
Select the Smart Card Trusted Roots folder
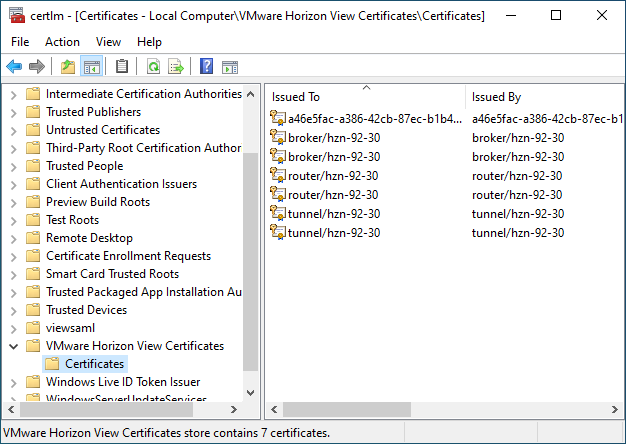[112, 274]
